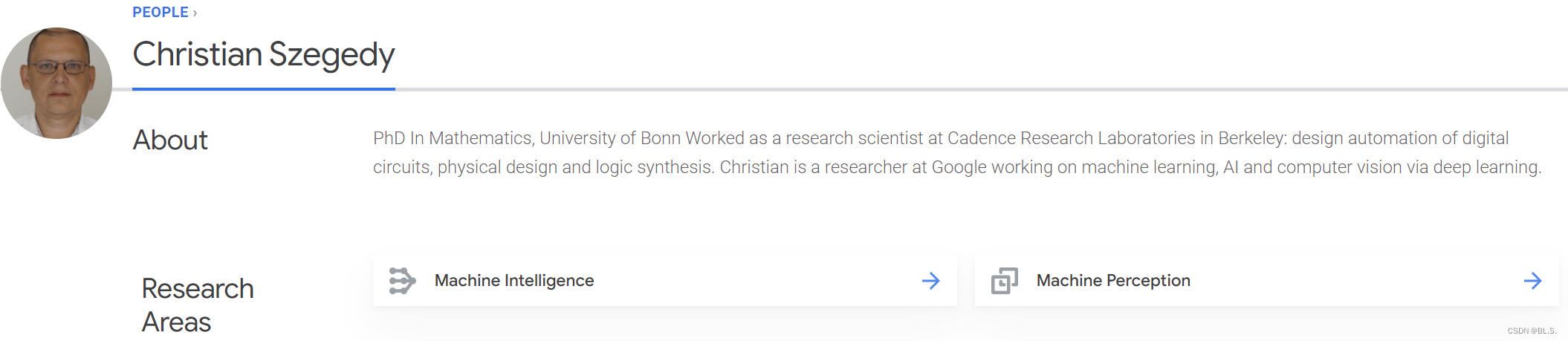Follow the Machine Intelligence arrow icon
Screen dimensions: 1568x341
(x=930, y=281)
